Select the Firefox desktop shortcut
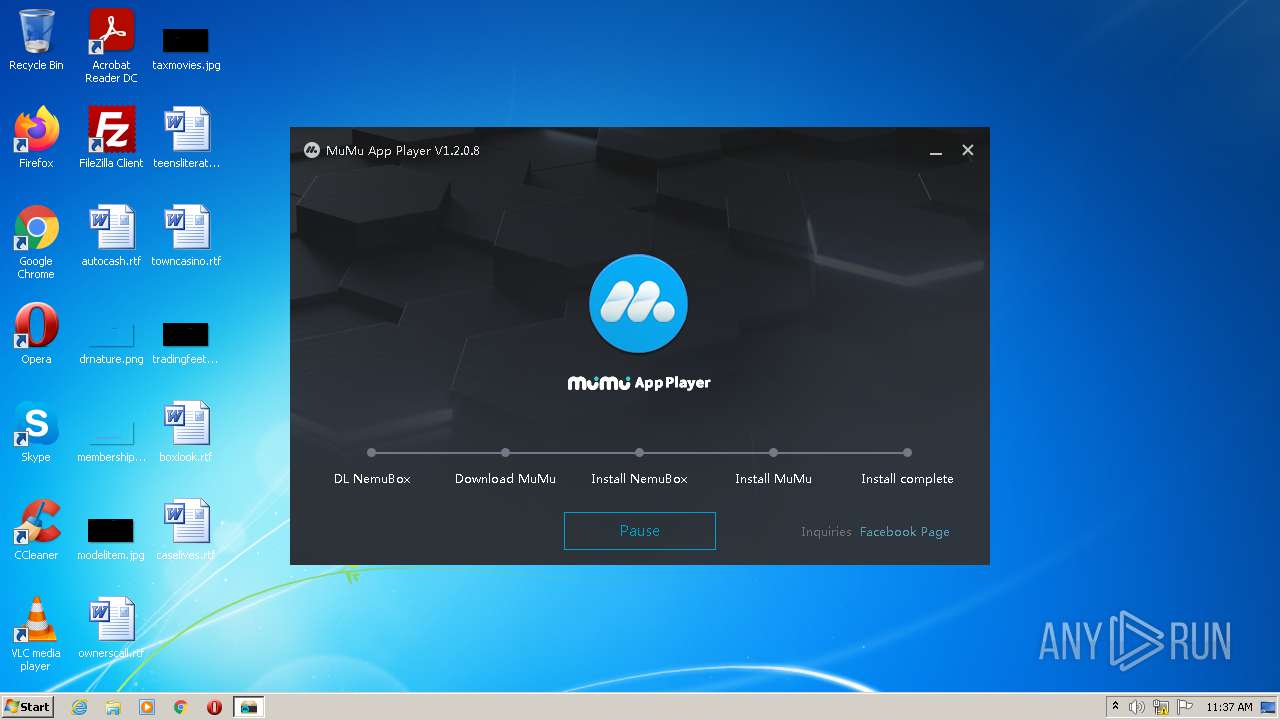This screenshot has width=1280, height=720. point(36,138)
